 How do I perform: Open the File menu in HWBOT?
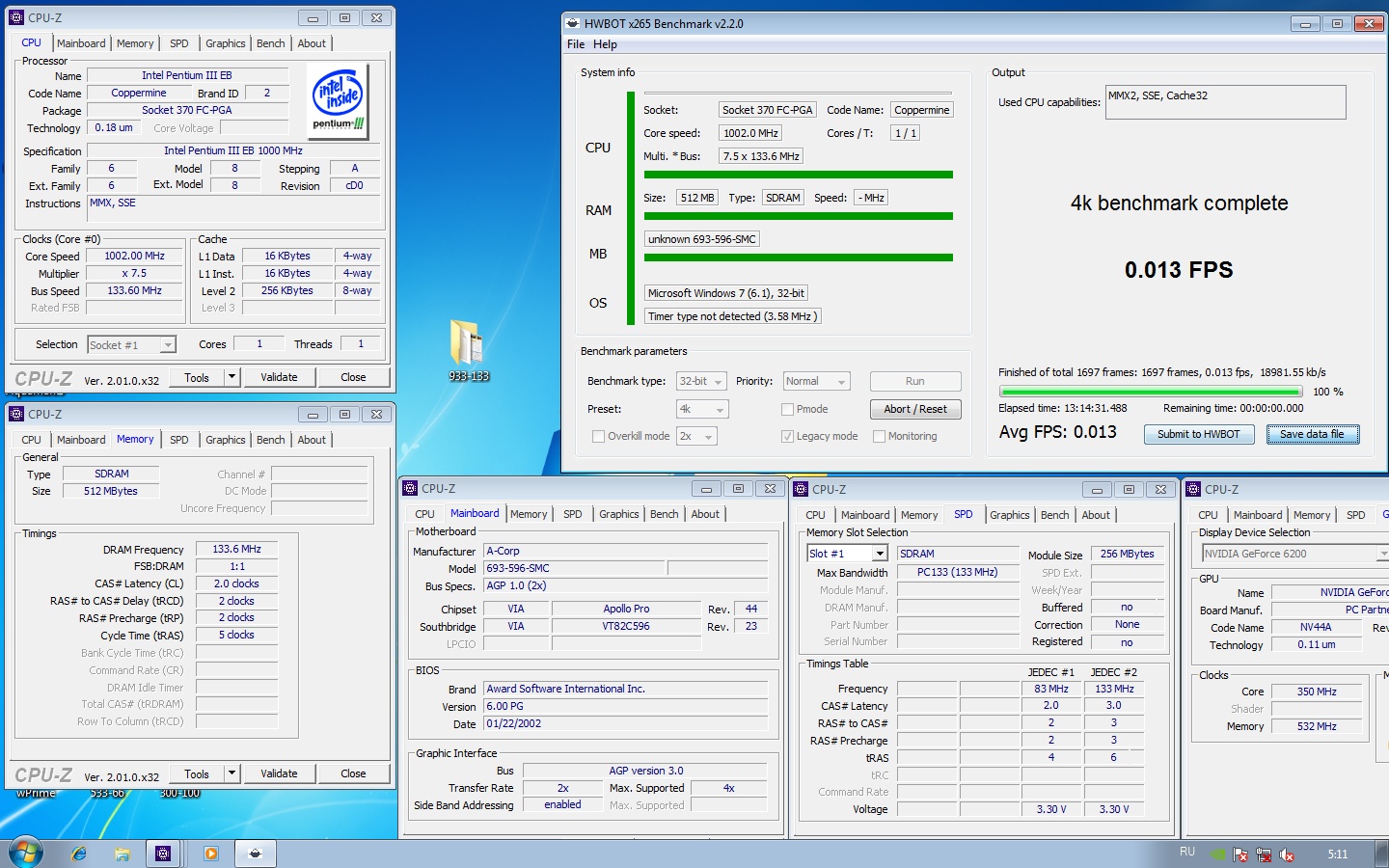[576, 44]
